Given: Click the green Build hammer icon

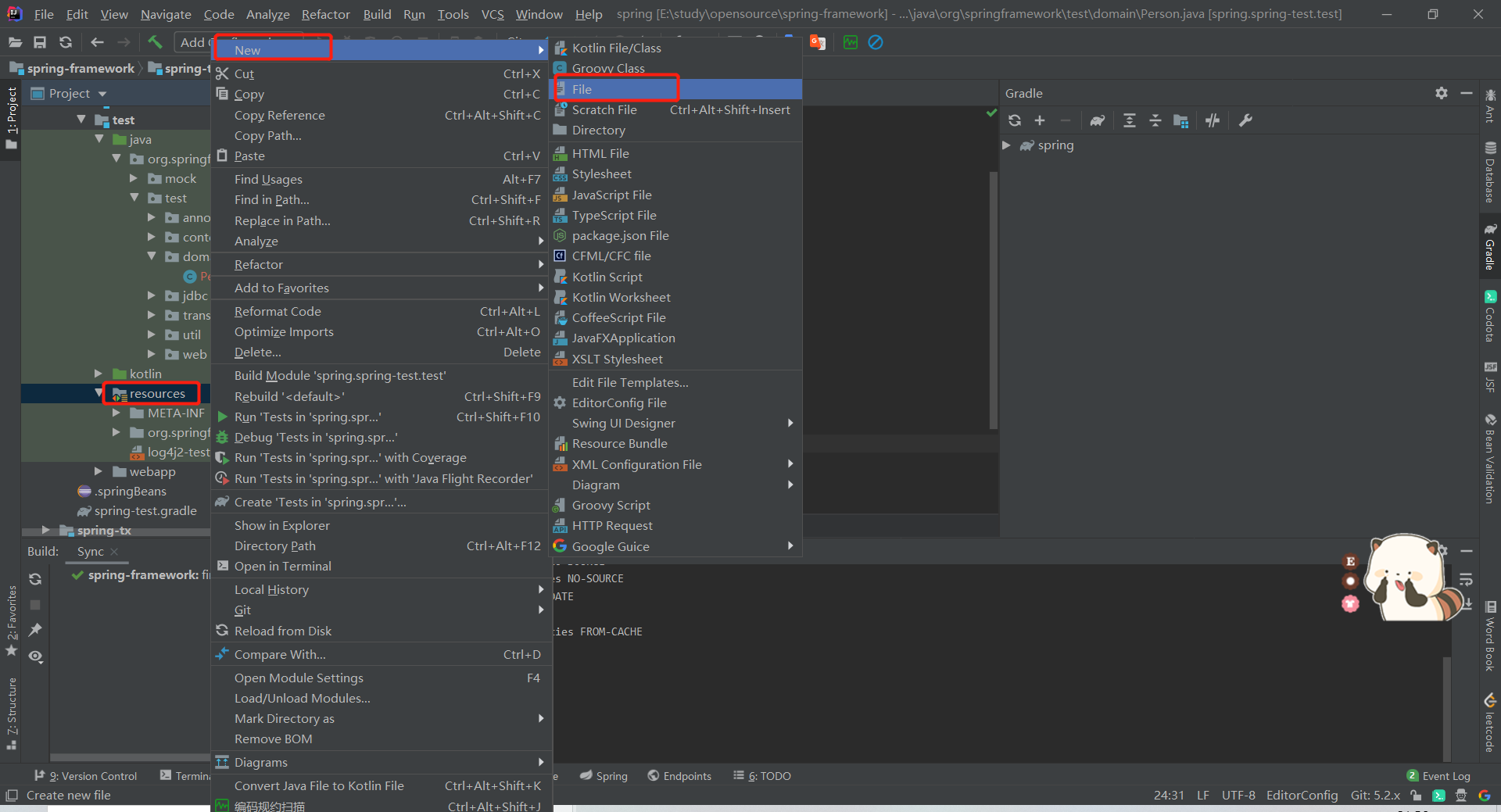Looking at the screenshot, I should point(155,42).
